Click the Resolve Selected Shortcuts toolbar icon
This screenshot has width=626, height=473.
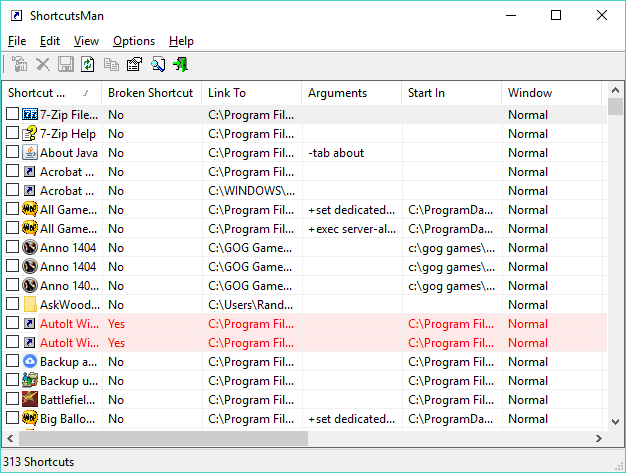(19, 64)
